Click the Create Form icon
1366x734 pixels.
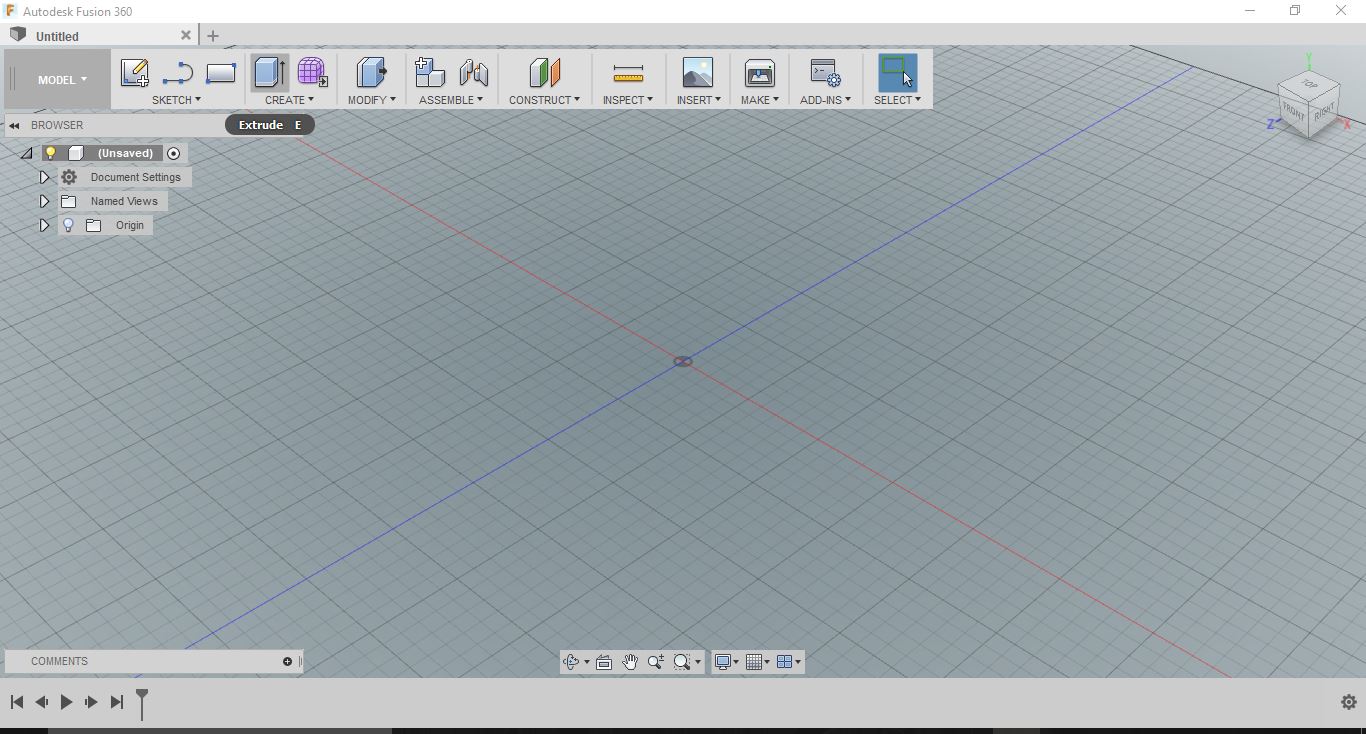tap(312, 73)
